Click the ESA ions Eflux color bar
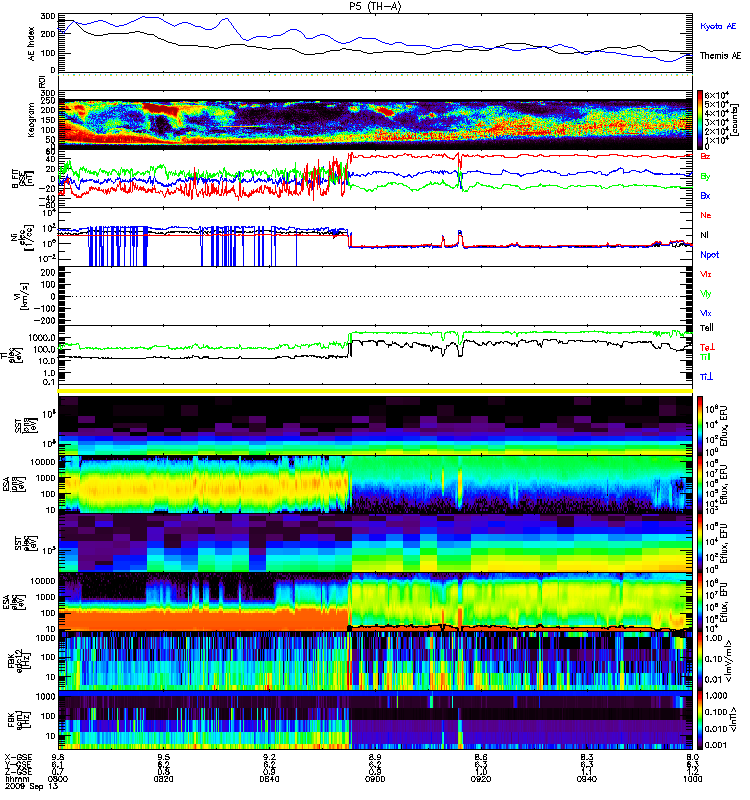750x800 pixels. pos(700,484)
